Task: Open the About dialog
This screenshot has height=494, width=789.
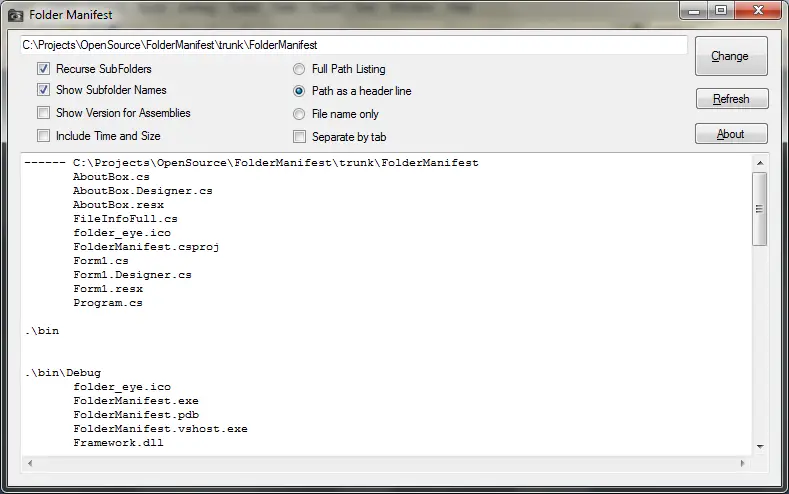Action: pyautogui.click(x=731, y=134)
